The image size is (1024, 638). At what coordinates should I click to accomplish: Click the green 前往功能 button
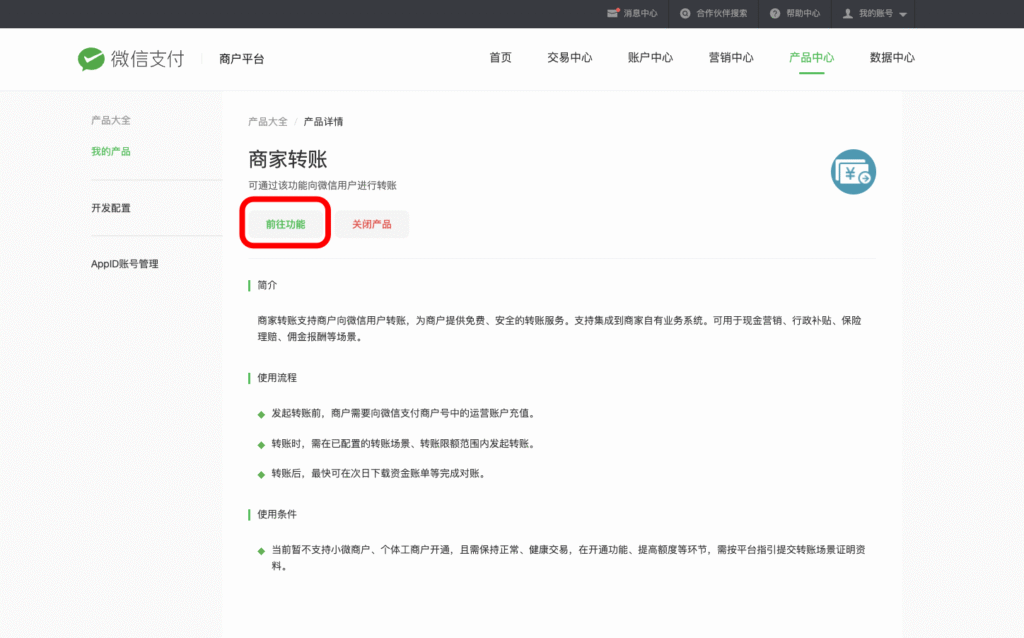284,223
